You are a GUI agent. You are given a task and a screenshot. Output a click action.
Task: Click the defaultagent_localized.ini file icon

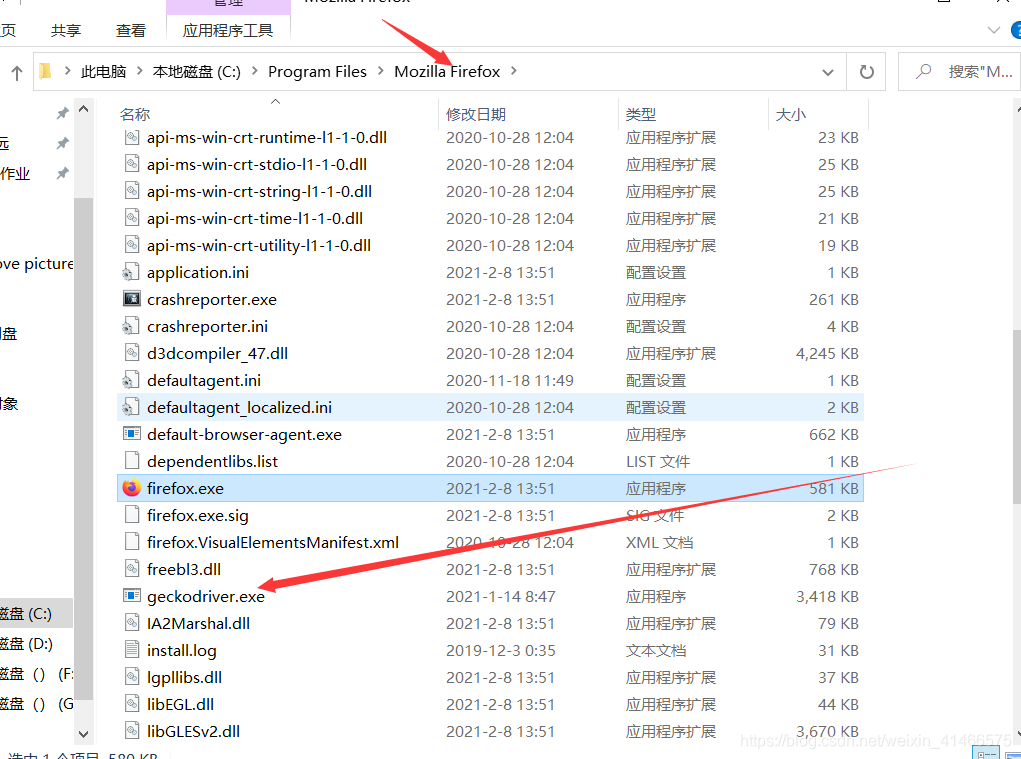click(132, 407)
